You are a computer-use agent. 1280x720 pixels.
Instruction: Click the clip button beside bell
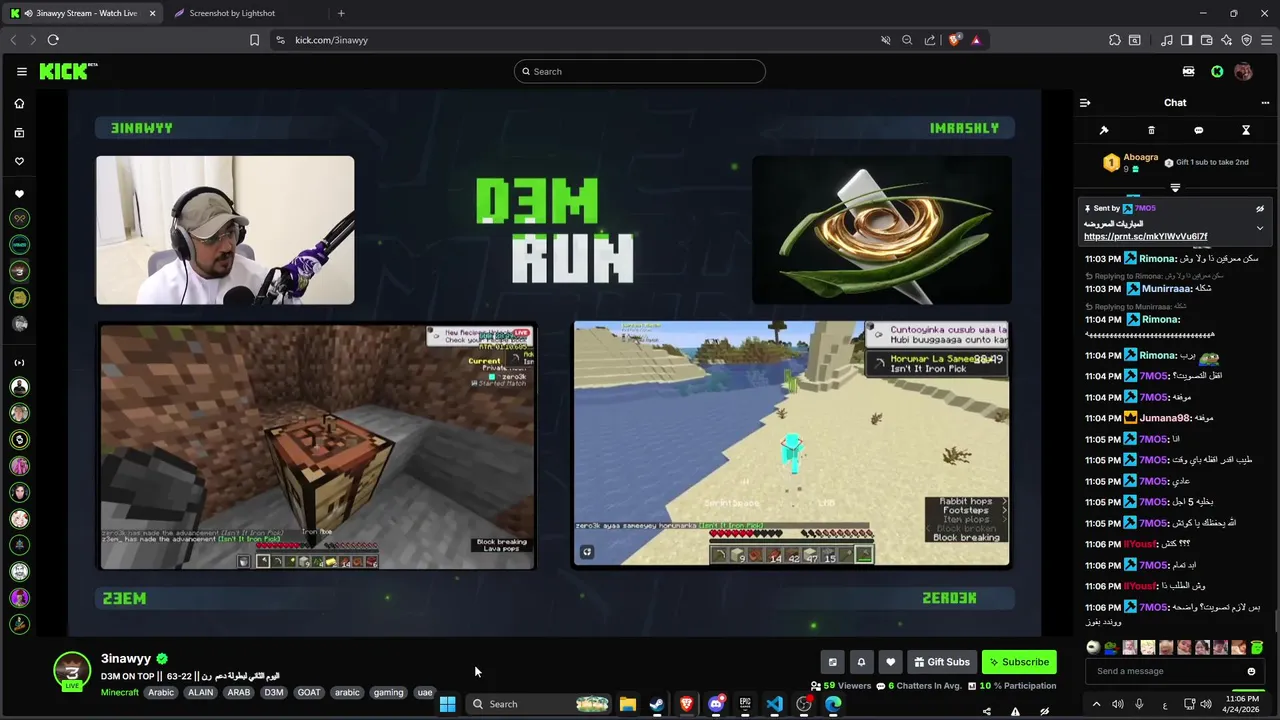click(832, 662)
